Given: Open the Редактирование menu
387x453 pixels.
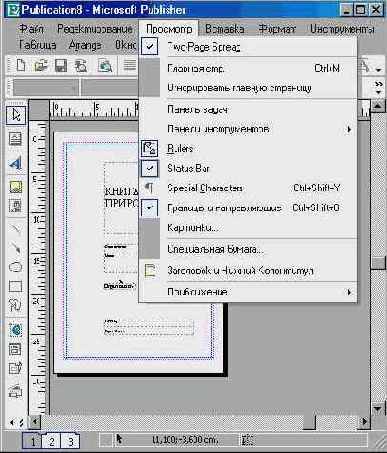Looking at the screenshot, I should (x=95, y=29).
